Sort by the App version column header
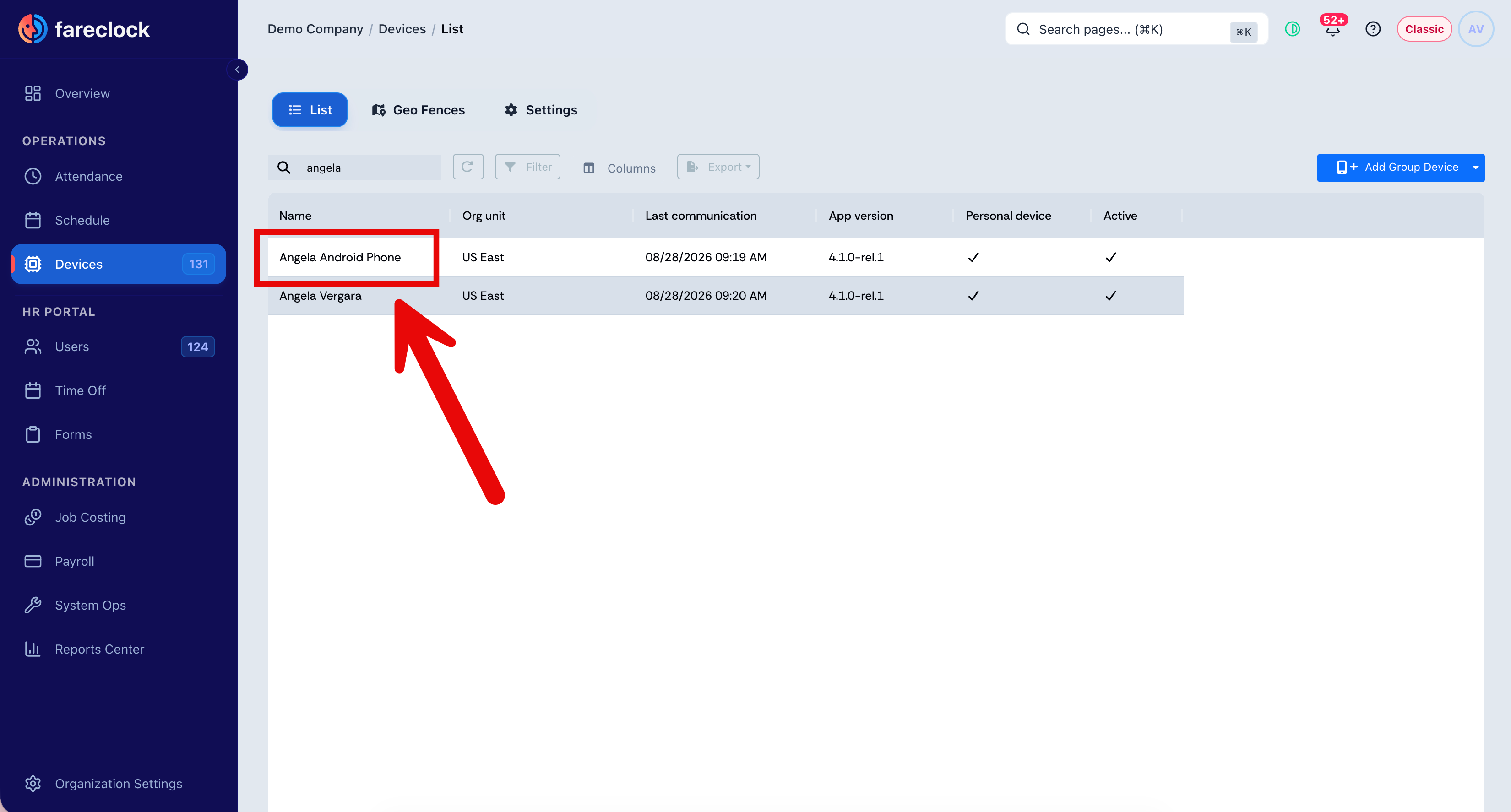 861,216
